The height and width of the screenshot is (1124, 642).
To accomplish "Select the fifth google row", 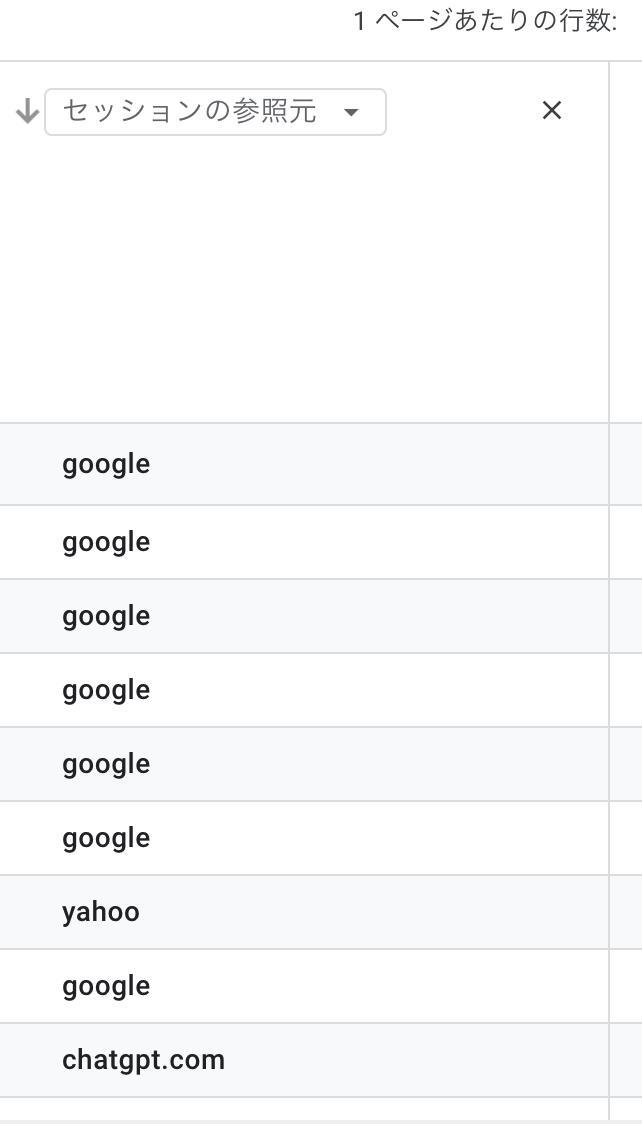I will pyautogui.click(x=304, y=763).
